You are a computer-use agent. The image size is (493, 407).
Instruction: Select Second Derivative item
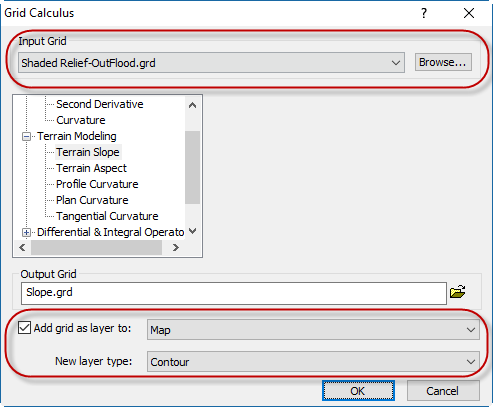click(x=100, y=104)
